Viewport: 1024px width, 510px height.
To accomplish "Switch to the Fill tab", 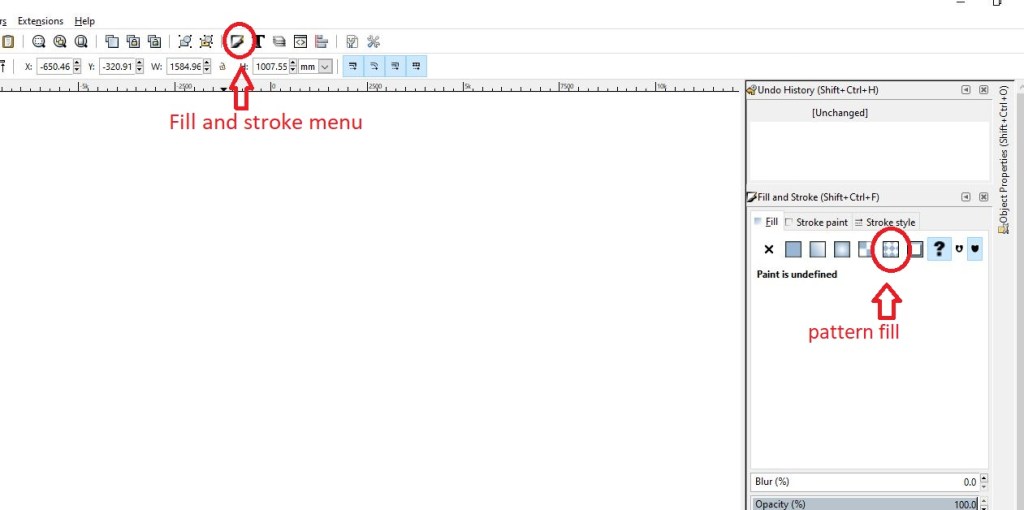I will pos(765,222).
